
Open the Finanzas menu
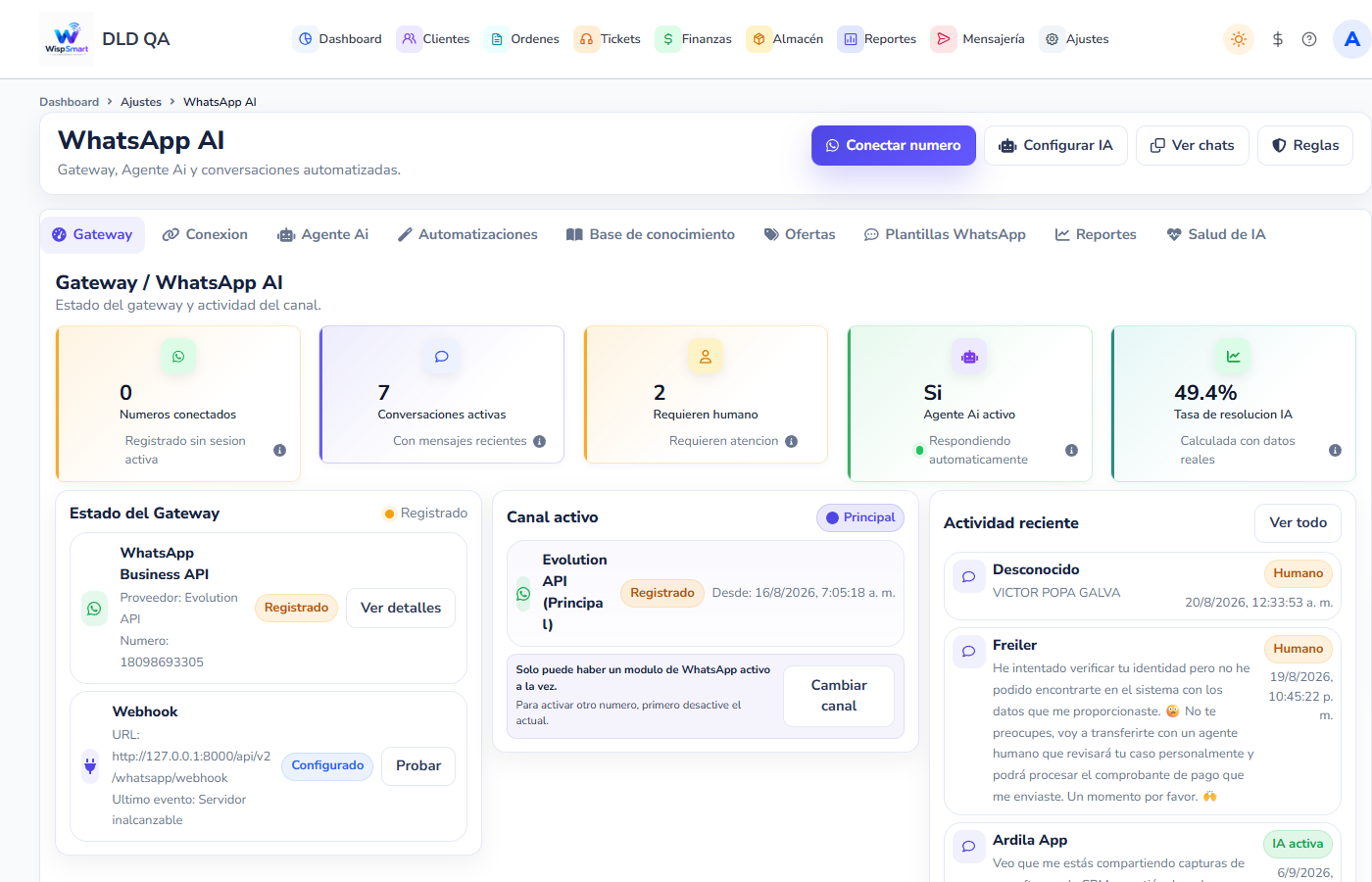coord(694,39)
